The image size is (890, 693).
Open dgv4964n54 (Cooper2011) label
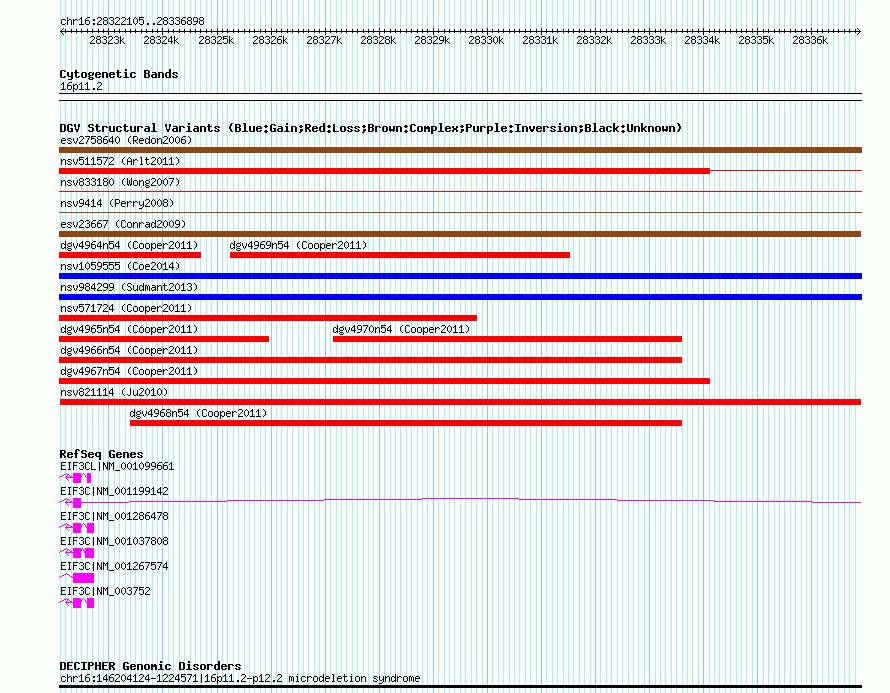[129, 245]
